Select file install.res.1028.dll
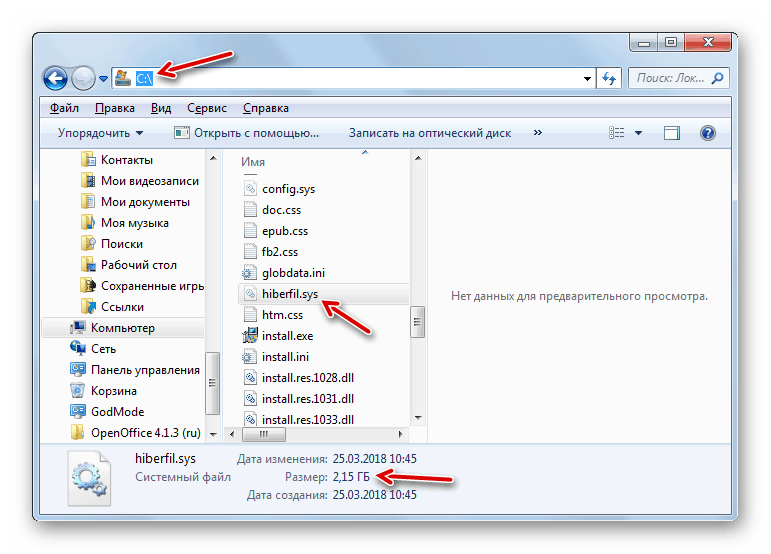 click(x=299, y=378)
